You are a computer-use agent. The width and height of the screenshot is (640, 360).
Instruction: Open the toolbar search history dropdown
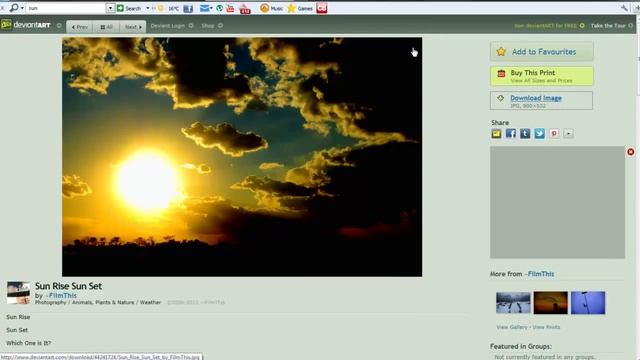110,8
